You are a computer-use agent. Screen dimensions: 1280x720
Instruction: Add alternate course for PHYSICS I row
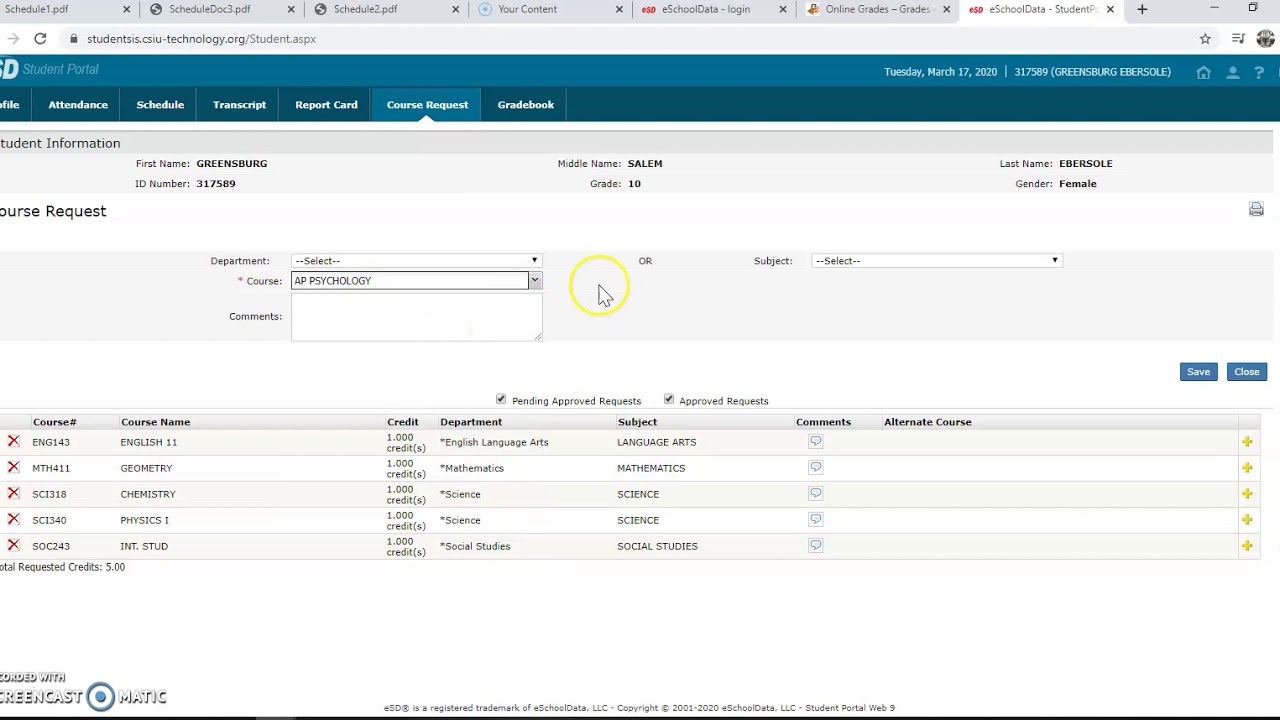[x=1247, y=520]
